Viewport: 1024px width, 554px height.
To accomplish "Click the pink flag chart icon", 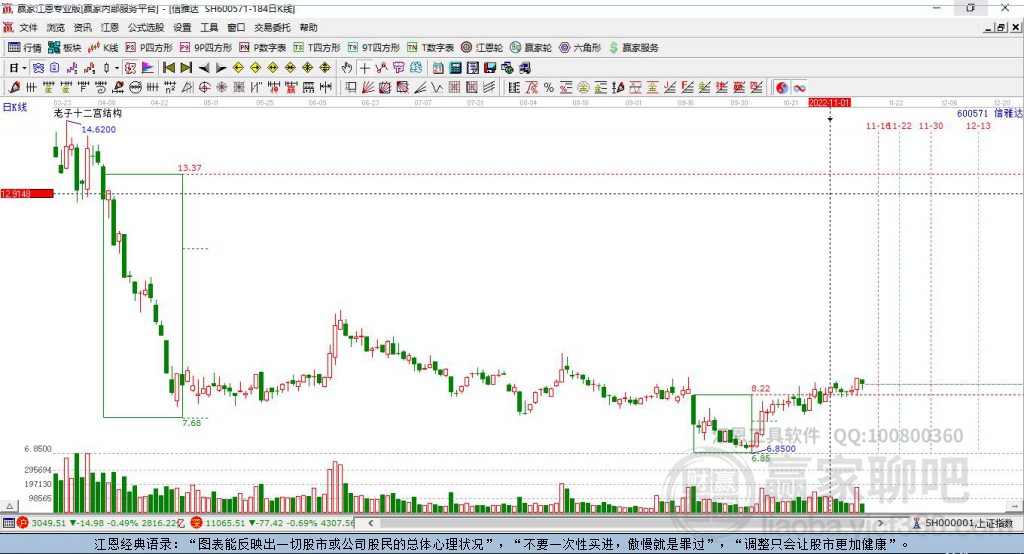I will tap(148, 68).
